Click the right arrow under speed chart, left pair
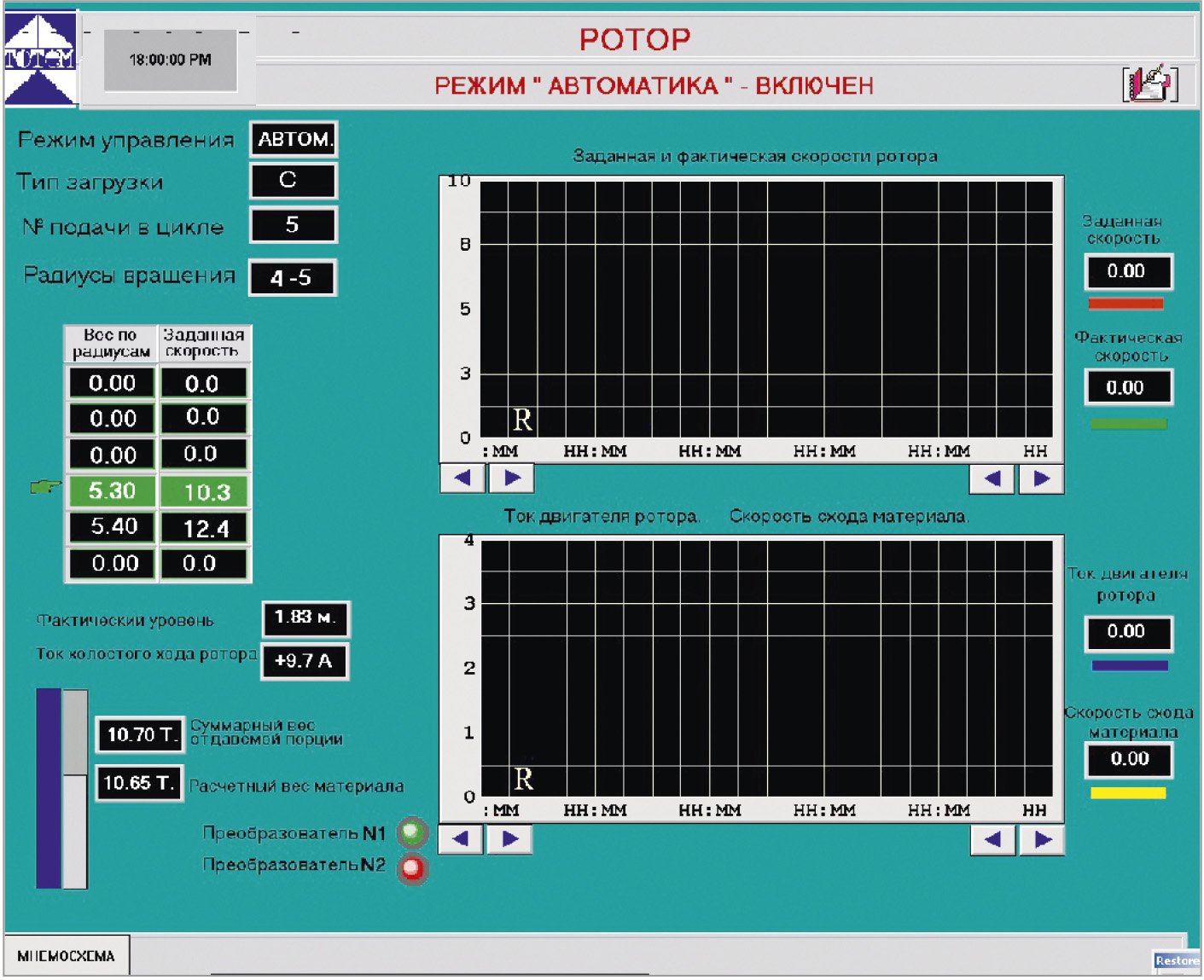The height and width of the screenshot is (980, 1204). pyautogui.click(x=512, y=478)
